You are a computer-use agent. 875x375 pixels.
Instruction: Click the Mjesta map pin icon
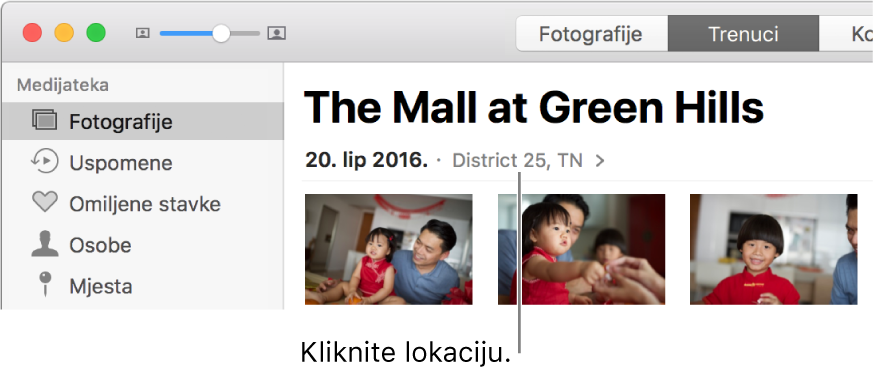tap(45, 285)
